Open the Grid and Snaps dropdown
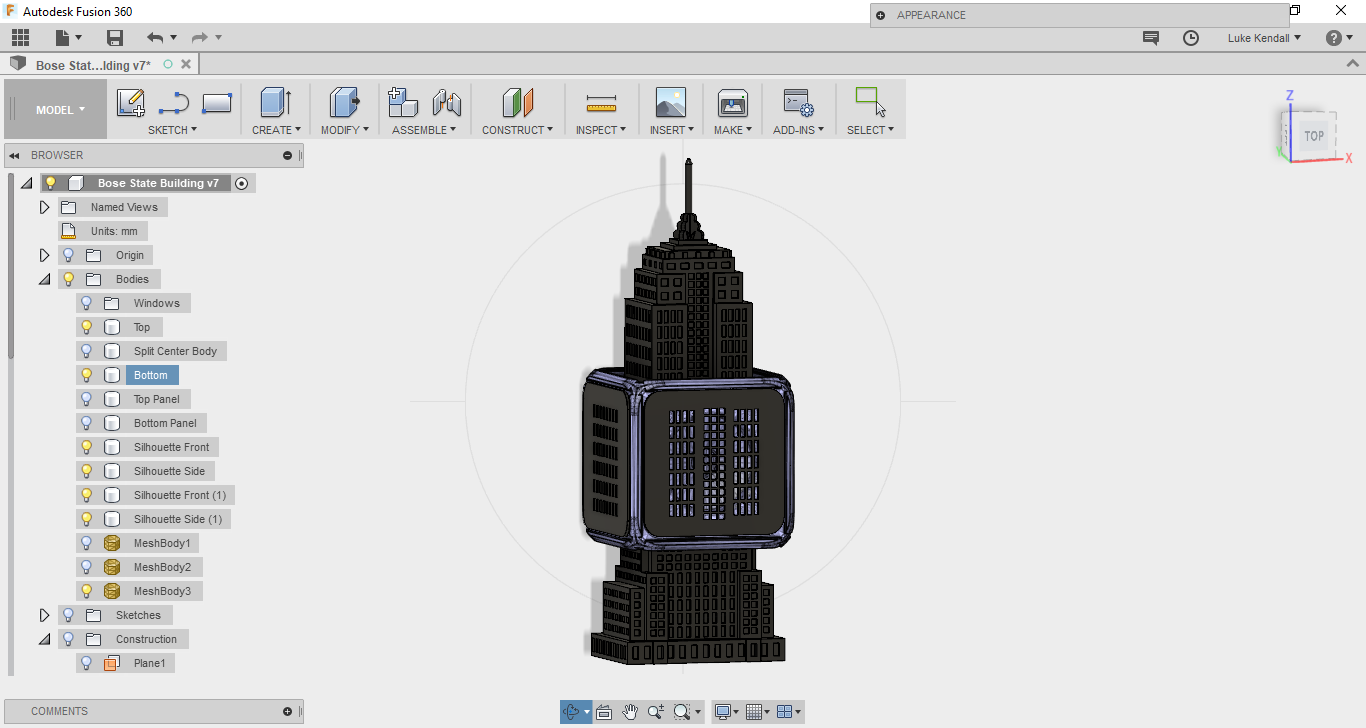 pos(757,712)
